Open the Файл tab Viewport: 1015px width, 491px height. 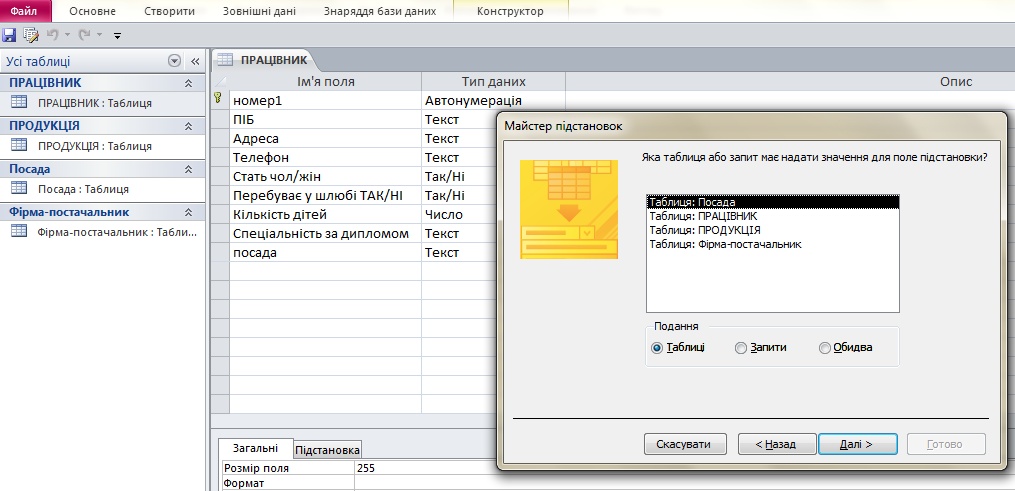[x=24, y=11]
